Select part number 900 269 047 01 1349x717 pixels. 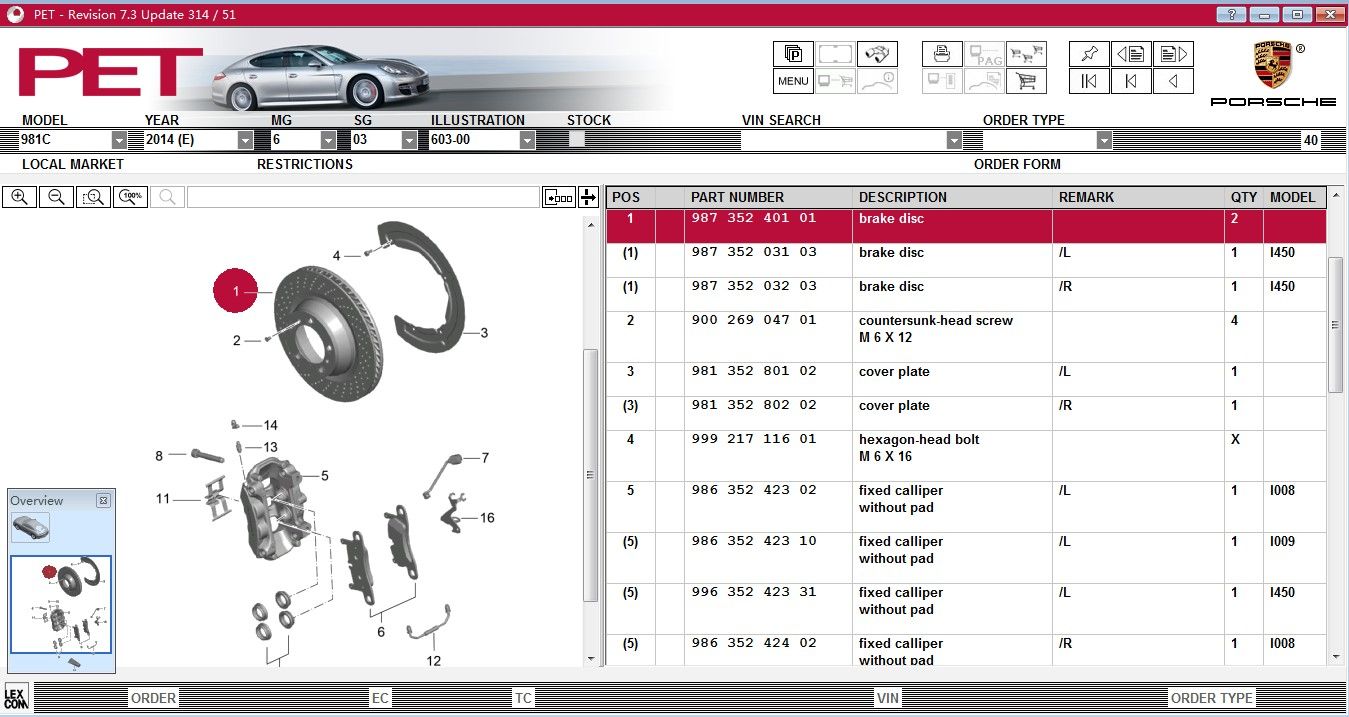pos(754,320)
